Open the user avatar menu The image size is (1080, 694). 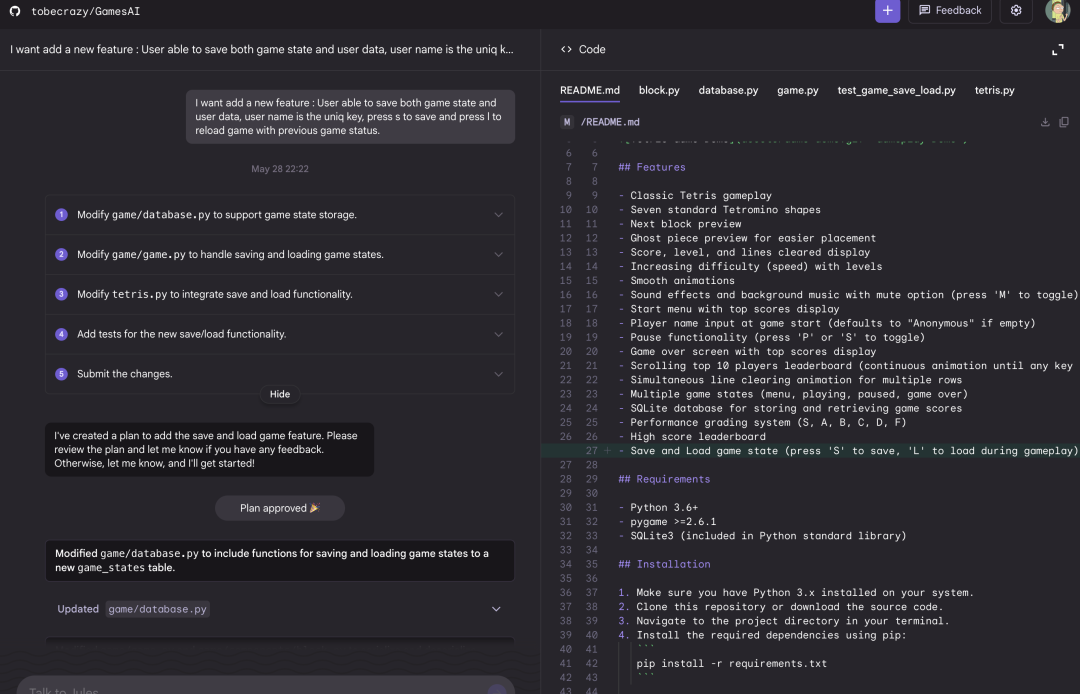[x=1057, y=10]
